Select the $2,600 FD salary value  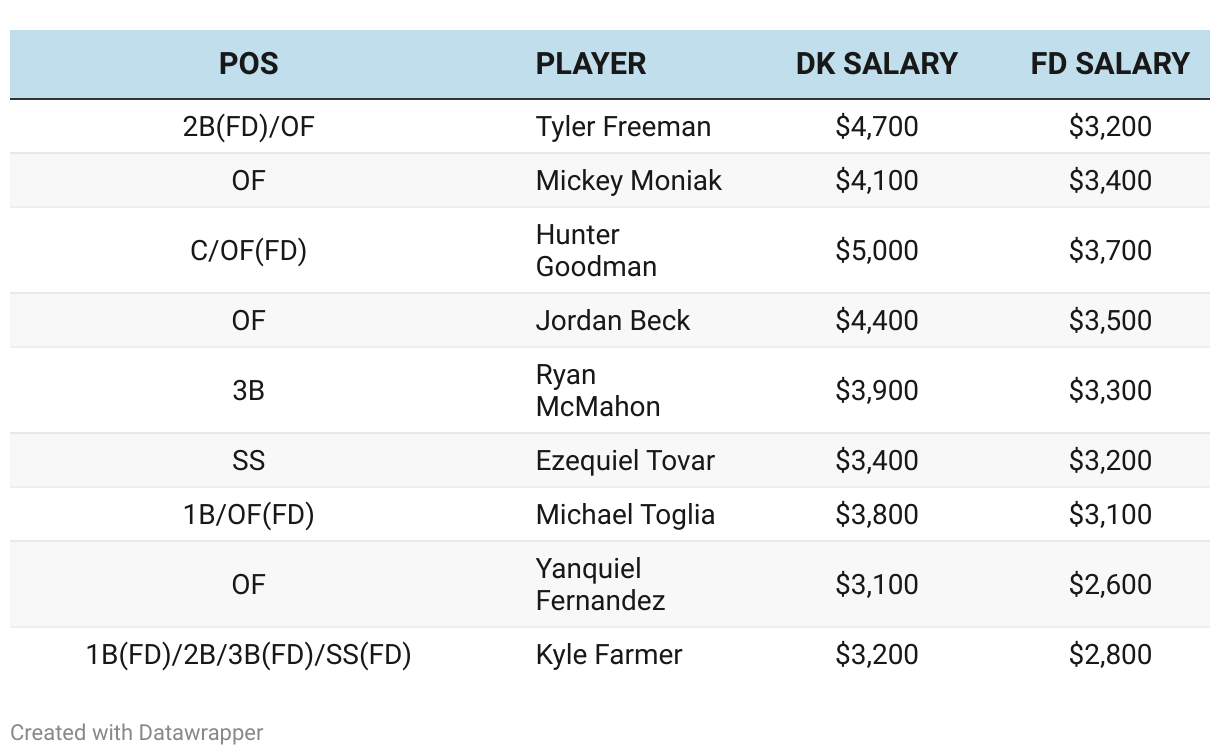pos(1110,585)
